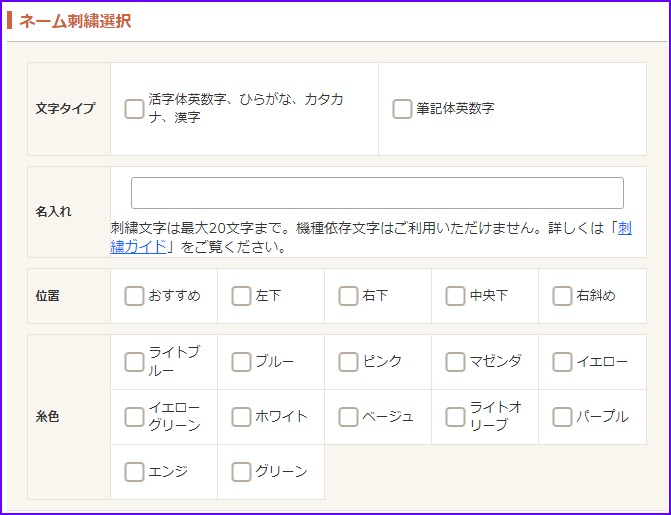Check the 活字体英数字、ひらがな font type option

tap(134, 109)
